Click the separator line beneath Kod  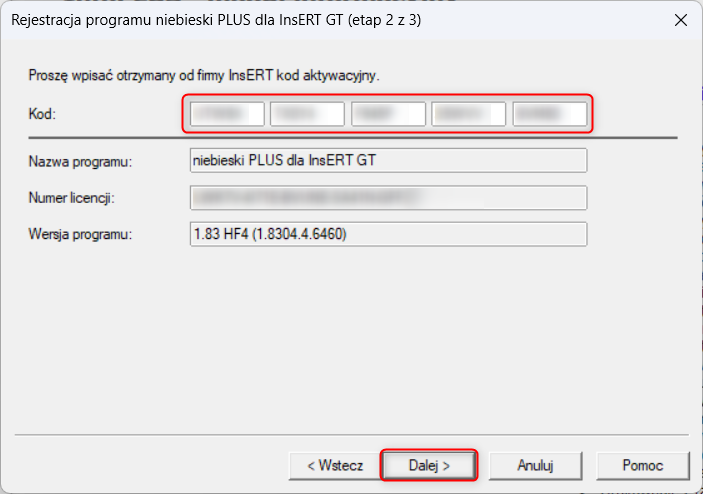(x=353, y=138)
